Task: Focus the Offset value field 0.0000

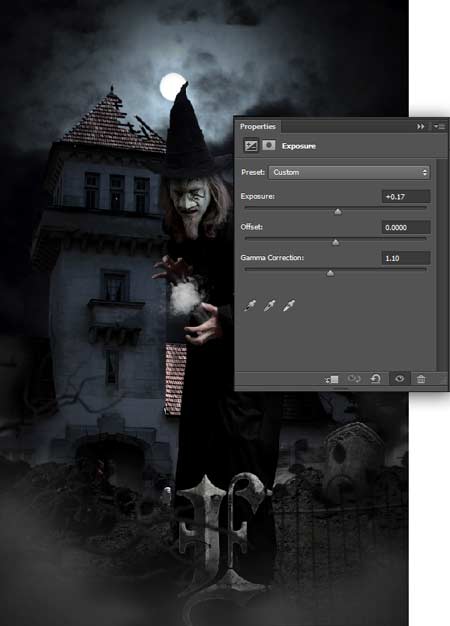Action: (406, 228)
